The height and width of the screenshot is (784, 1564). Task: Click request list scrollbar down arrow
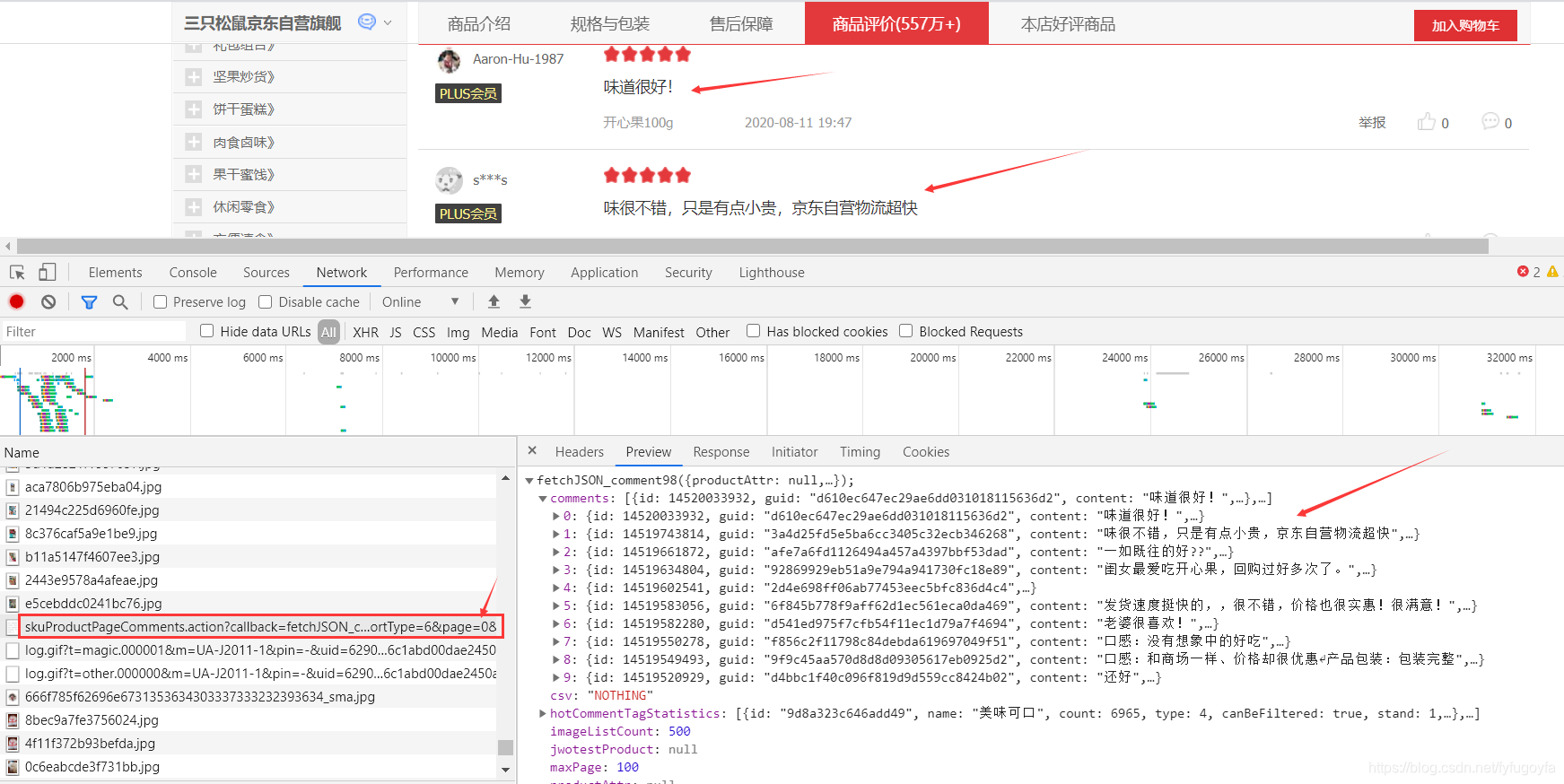[505, 770]
